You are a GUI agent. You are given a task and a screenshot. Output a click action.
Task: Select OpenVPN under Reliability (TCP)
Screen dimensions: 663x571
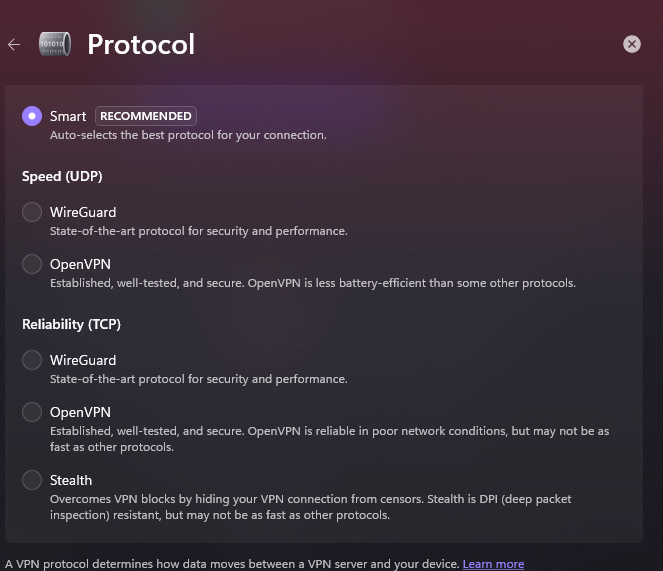[32, 412]
